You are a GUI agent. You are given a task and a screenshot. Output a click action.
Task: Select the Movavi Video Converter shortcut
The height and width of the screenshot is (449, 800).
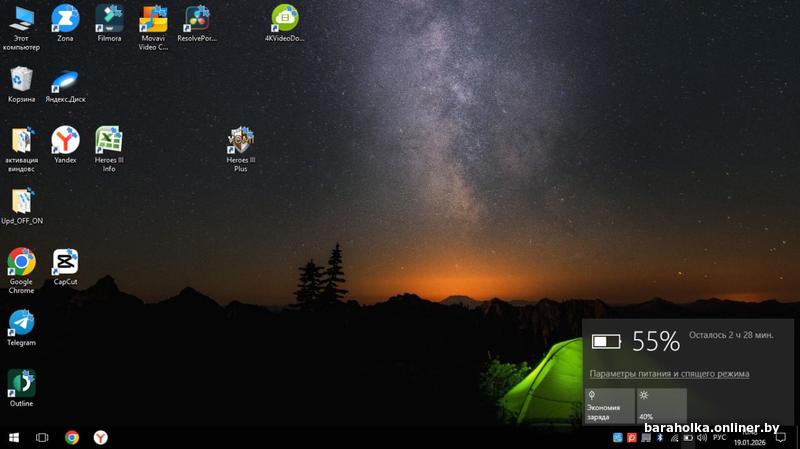click(x=153, y=28)
